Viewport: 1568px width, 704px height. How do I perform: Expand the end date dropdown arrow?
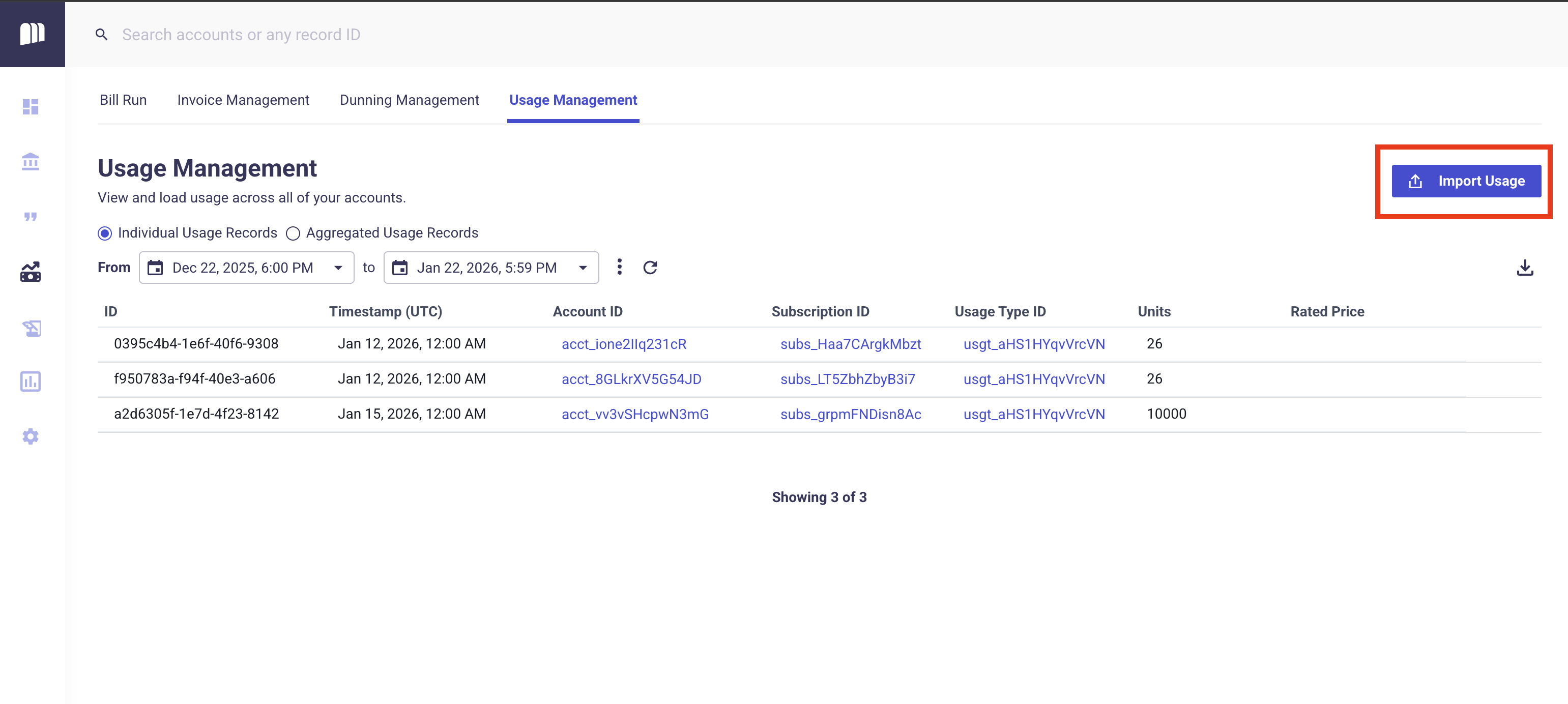(x=583, y=269)
